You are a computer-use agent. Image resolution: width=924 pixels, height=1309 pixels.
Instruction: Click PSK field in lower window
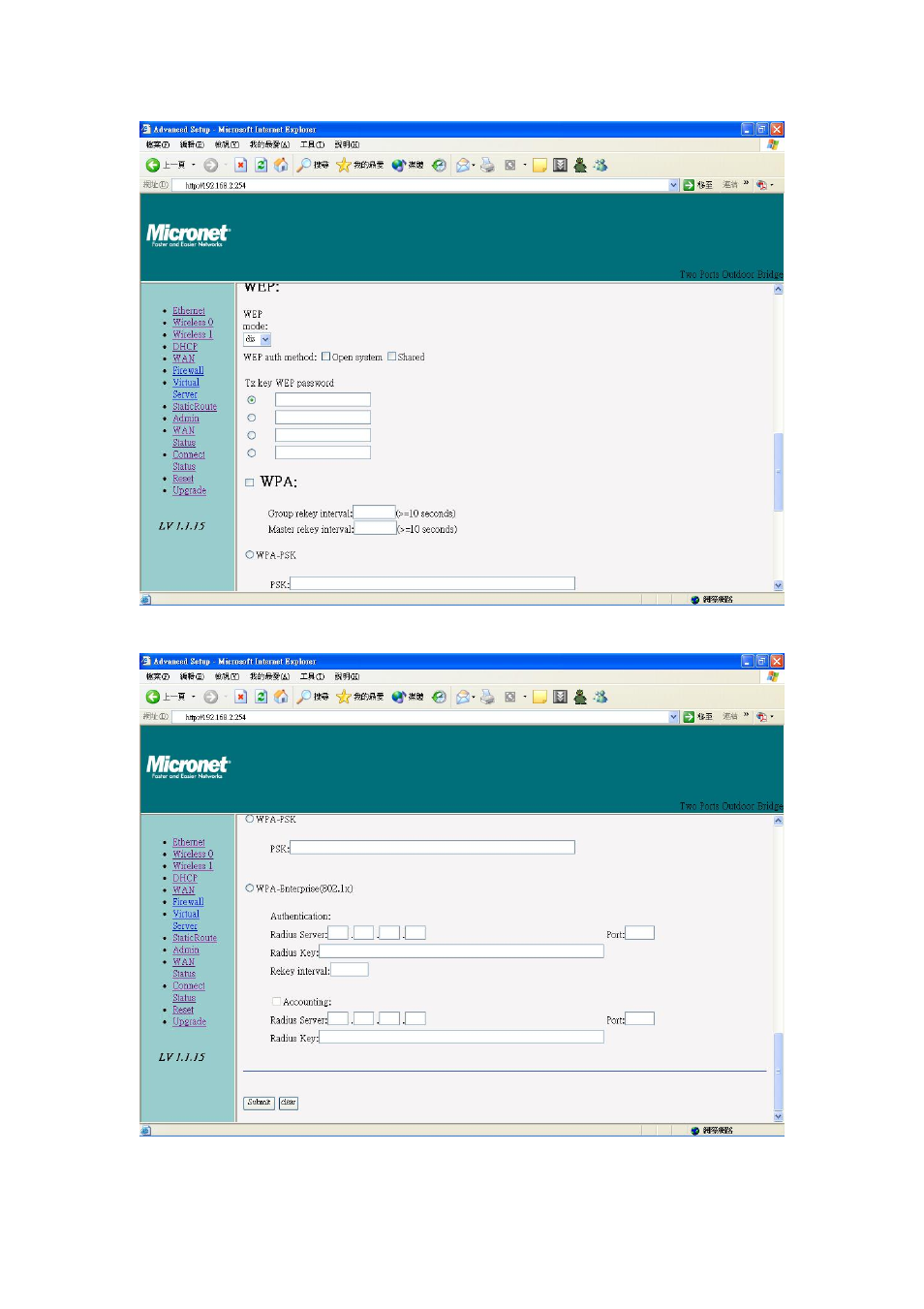(x=433, y=848)
